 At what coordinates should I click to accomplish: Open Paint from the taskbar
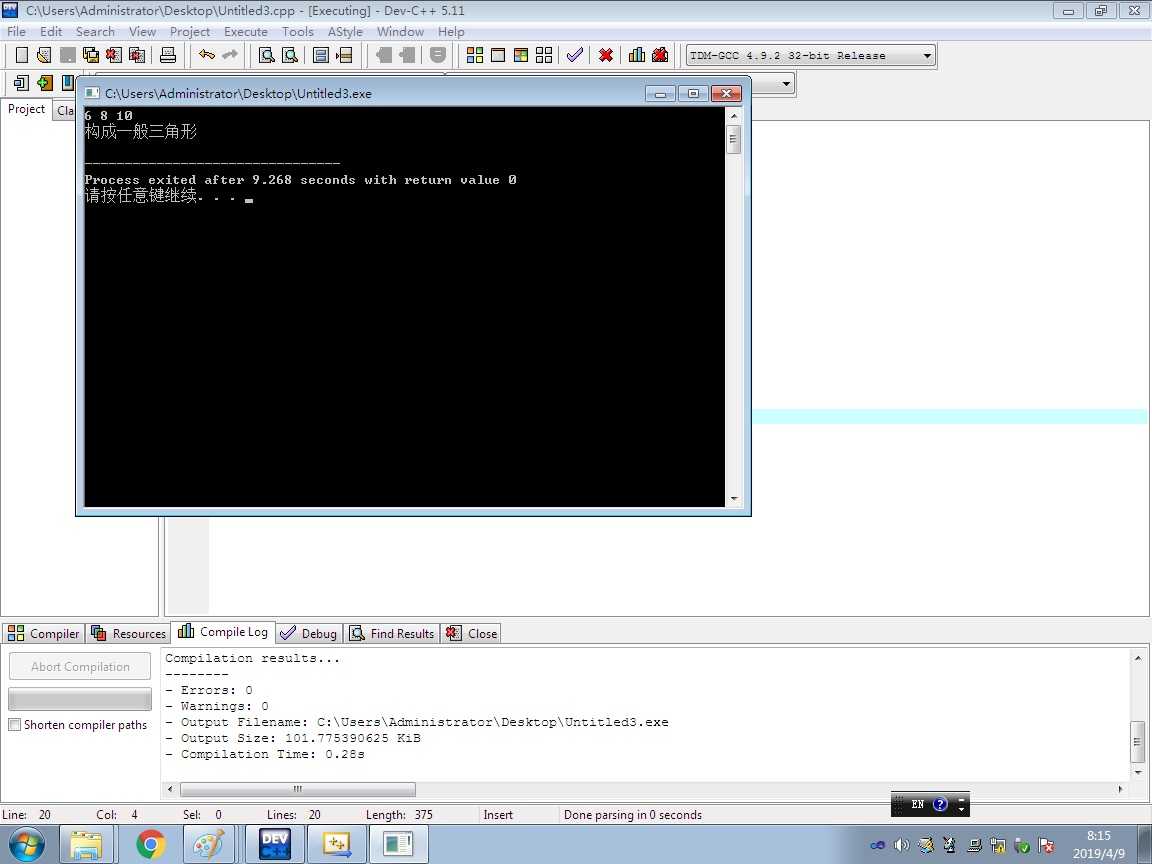(x=209, y=844)
